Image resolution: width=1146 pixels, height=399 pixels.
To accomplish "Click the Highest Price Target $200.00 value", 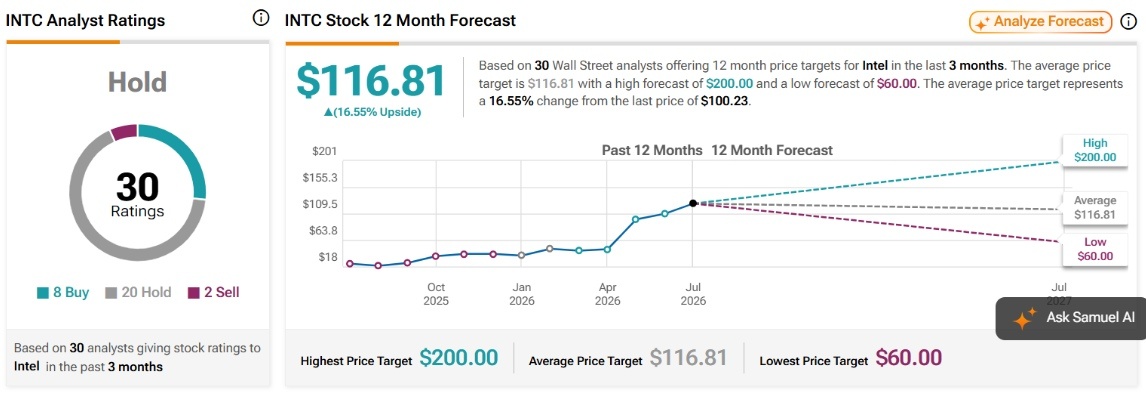I will [459, 358].
